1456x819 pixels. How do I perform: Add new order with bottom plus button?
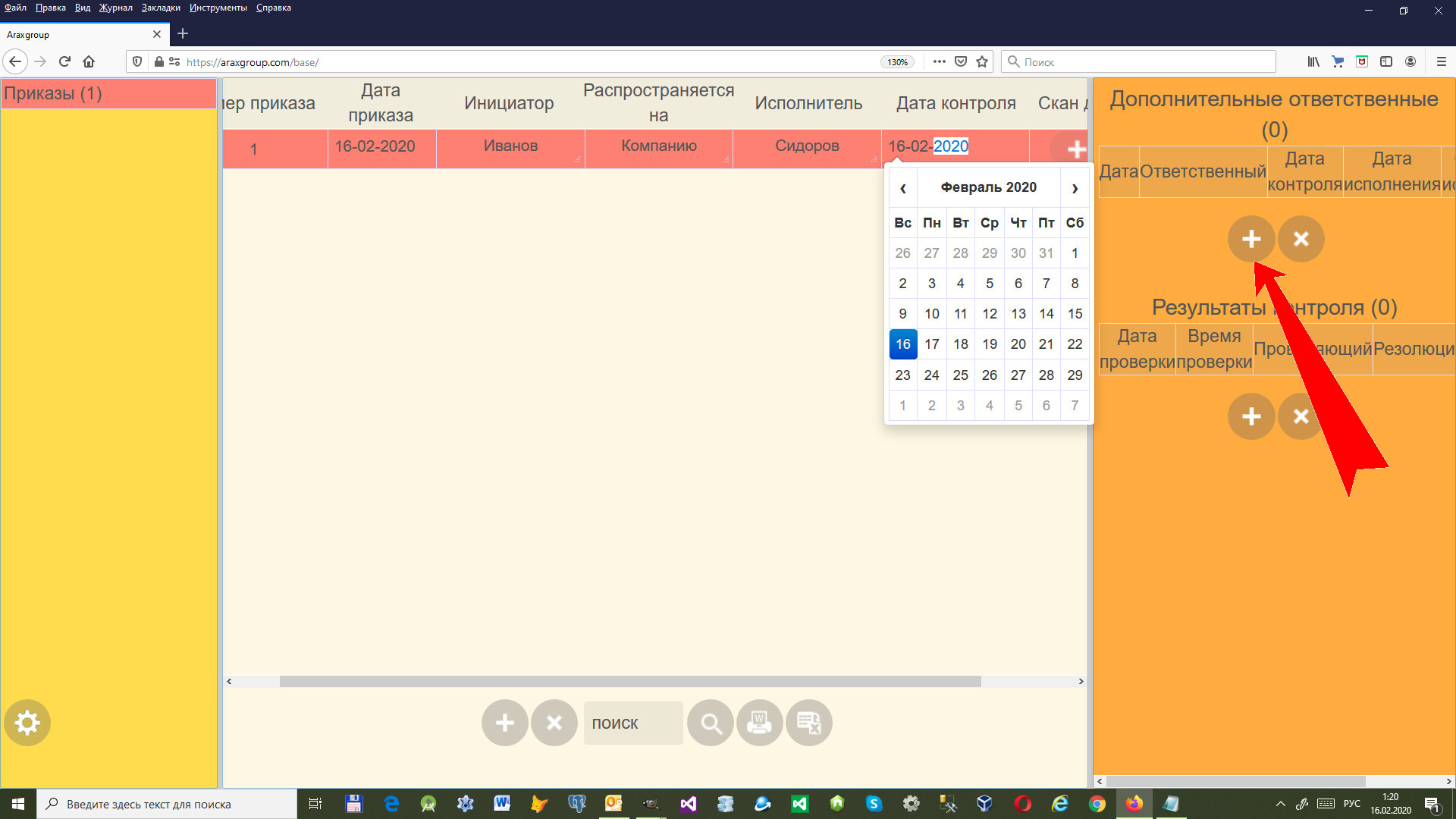(x=504, y=723)
